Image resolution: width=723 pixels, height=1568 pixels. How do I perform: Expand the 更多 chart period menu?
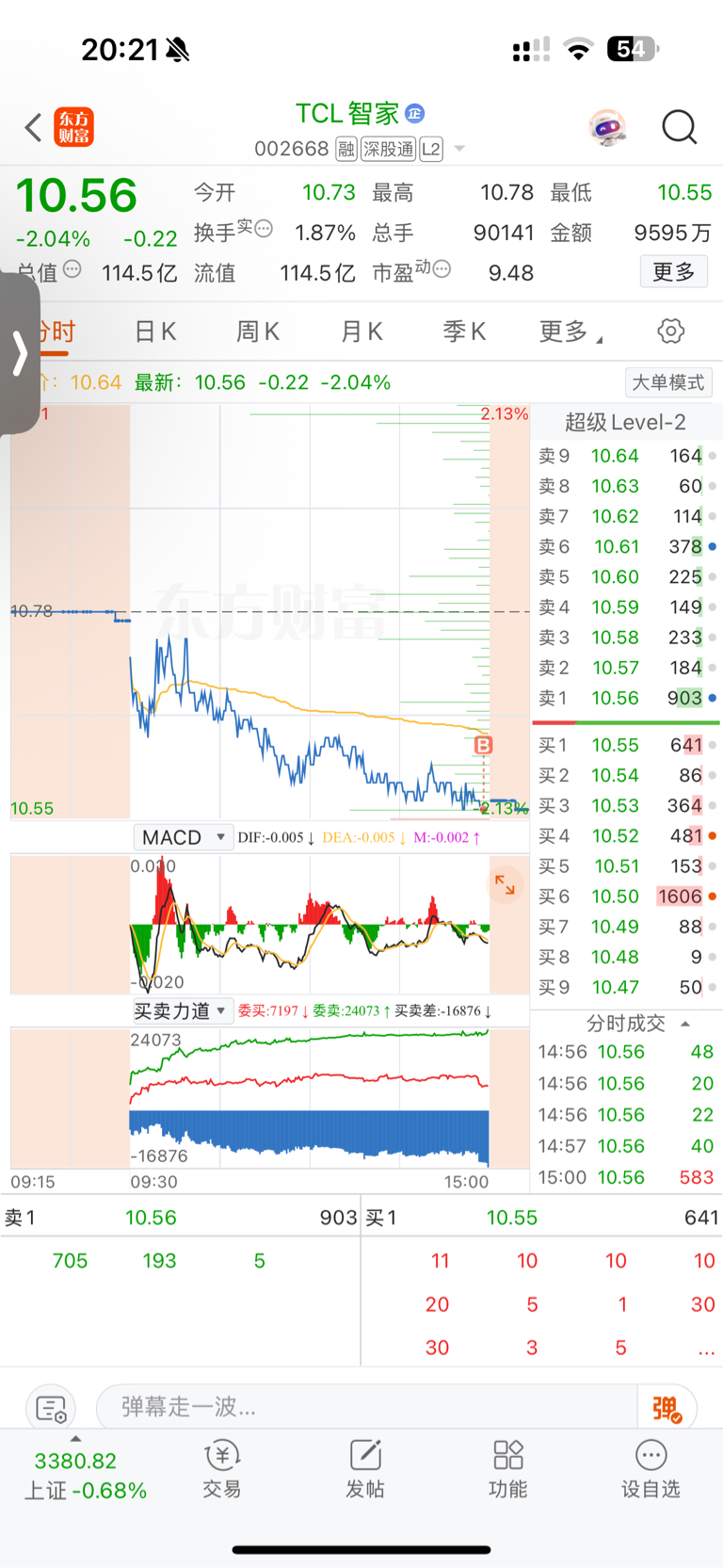point(570,331)
